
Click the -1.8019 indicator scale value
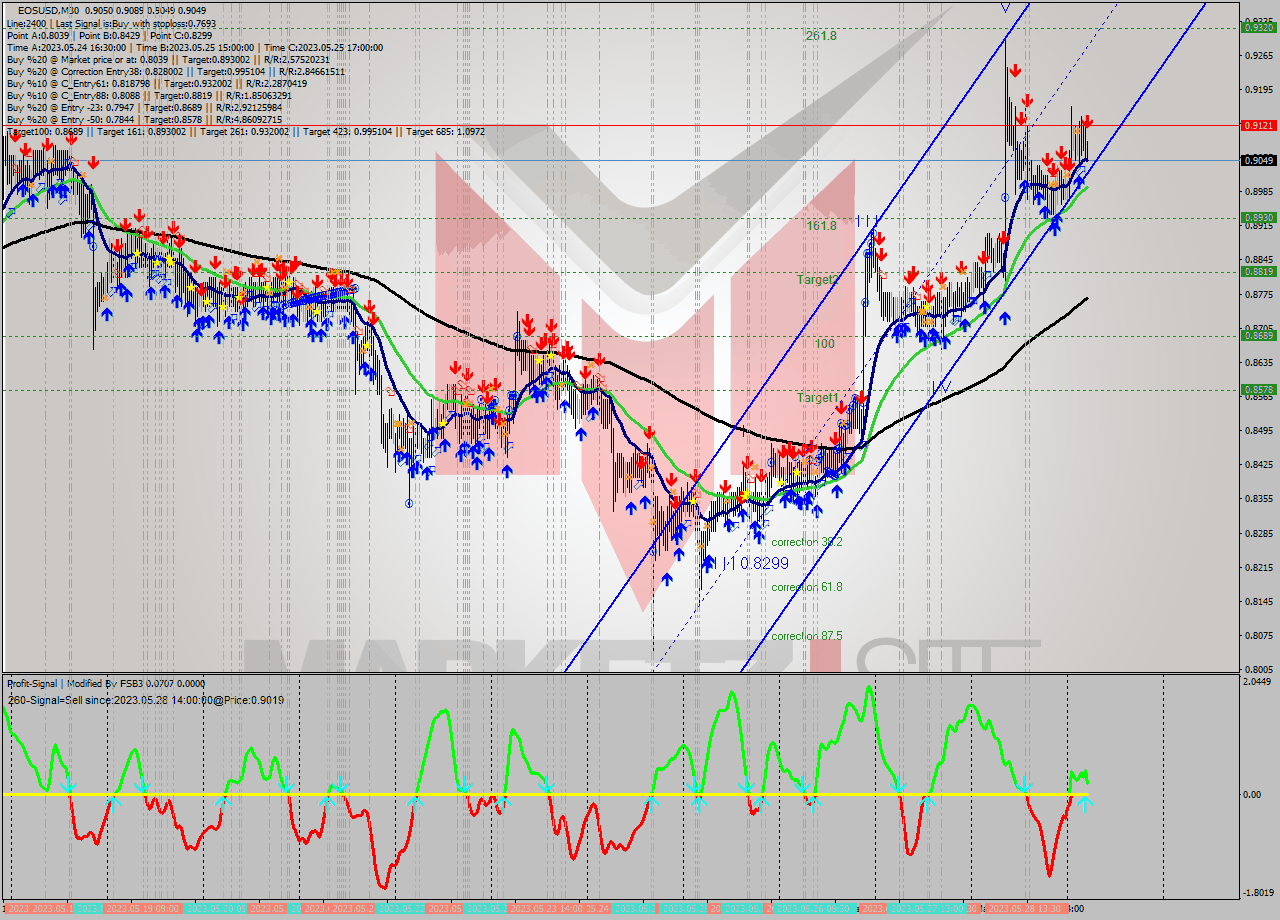click(x=1258, y=892)
